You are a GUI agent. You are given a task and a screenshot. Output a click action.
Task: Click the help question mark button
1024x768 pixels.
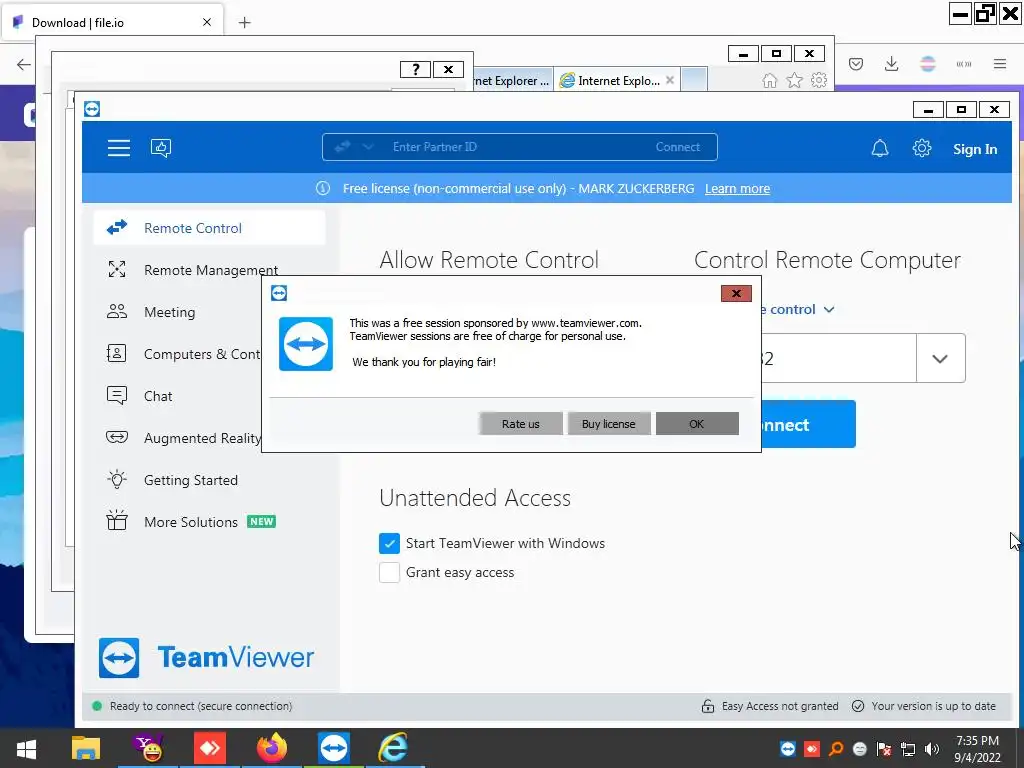coord(415,69)
